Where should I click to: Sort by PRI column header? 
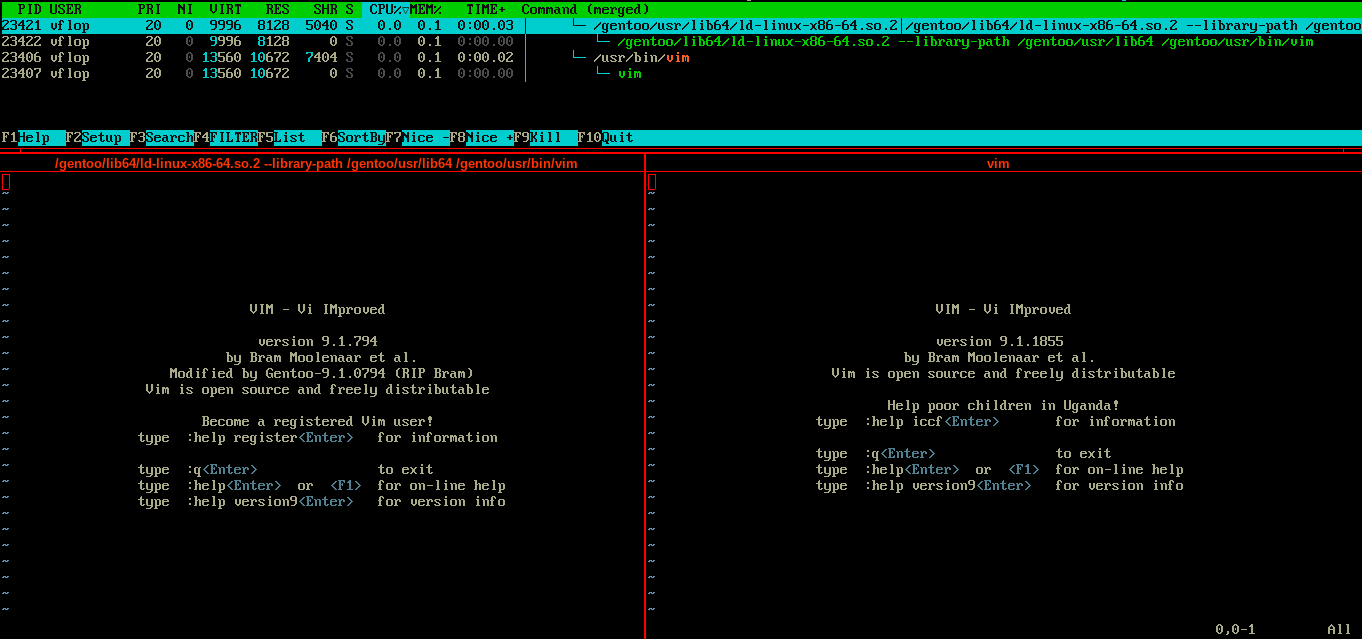tap(149, 9)
